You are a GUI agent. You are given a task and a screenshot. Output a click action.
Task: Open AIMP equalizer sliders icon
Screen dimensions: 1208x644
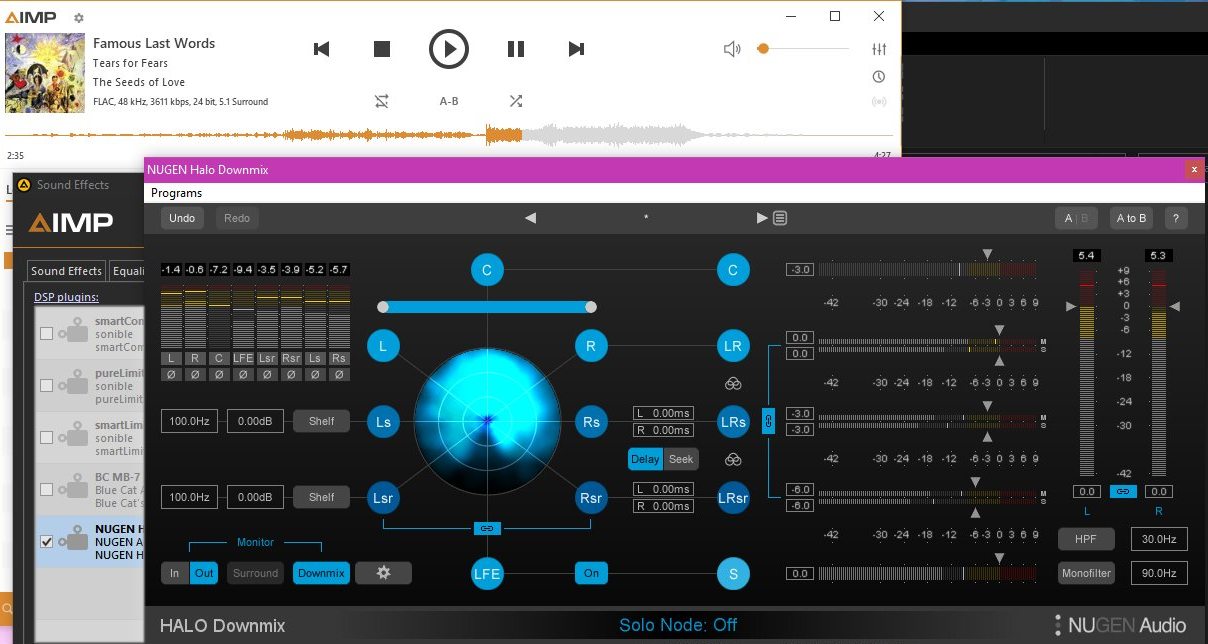click(x=879, y=49)
